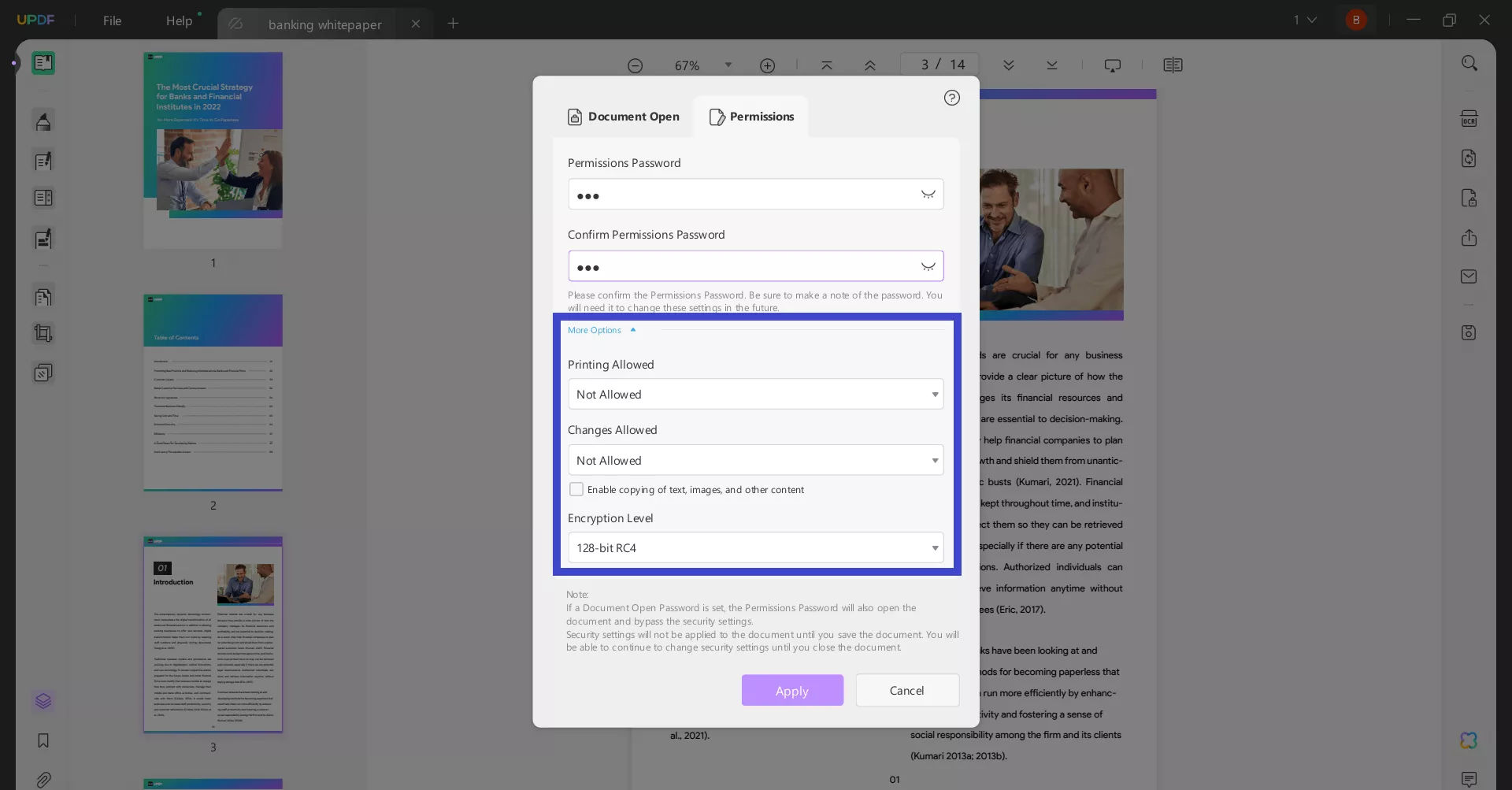Open the Changes Allowed dropdown

[755, 460]
